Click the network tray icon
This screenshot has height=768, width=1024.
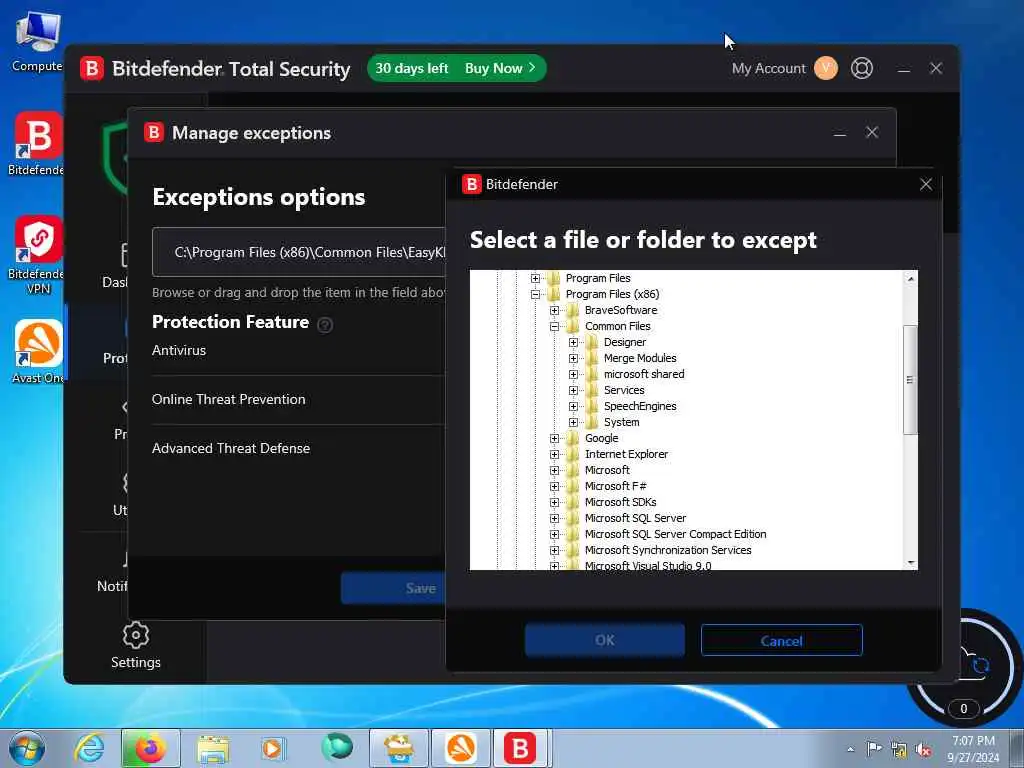tap(899, 749)
